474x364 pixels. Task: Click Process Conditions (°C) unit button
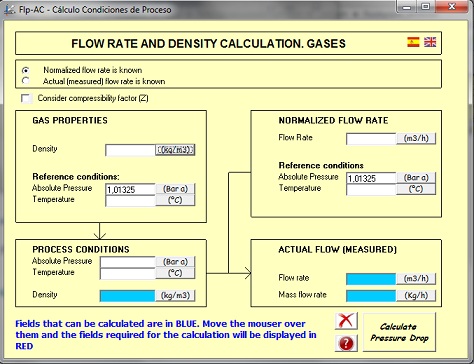tap(175, 273)
